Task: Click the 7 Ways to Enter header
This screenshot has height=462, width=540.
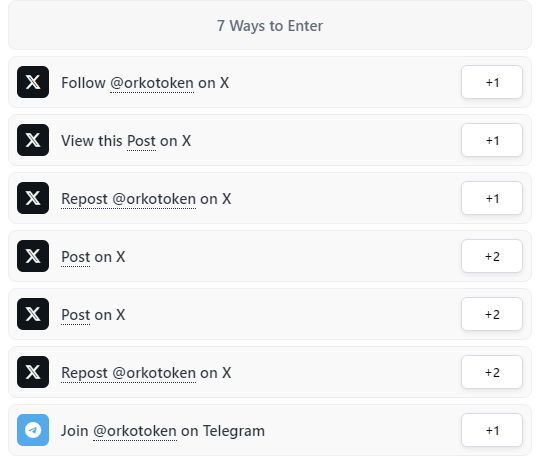Action: click(x=270, y=25)
